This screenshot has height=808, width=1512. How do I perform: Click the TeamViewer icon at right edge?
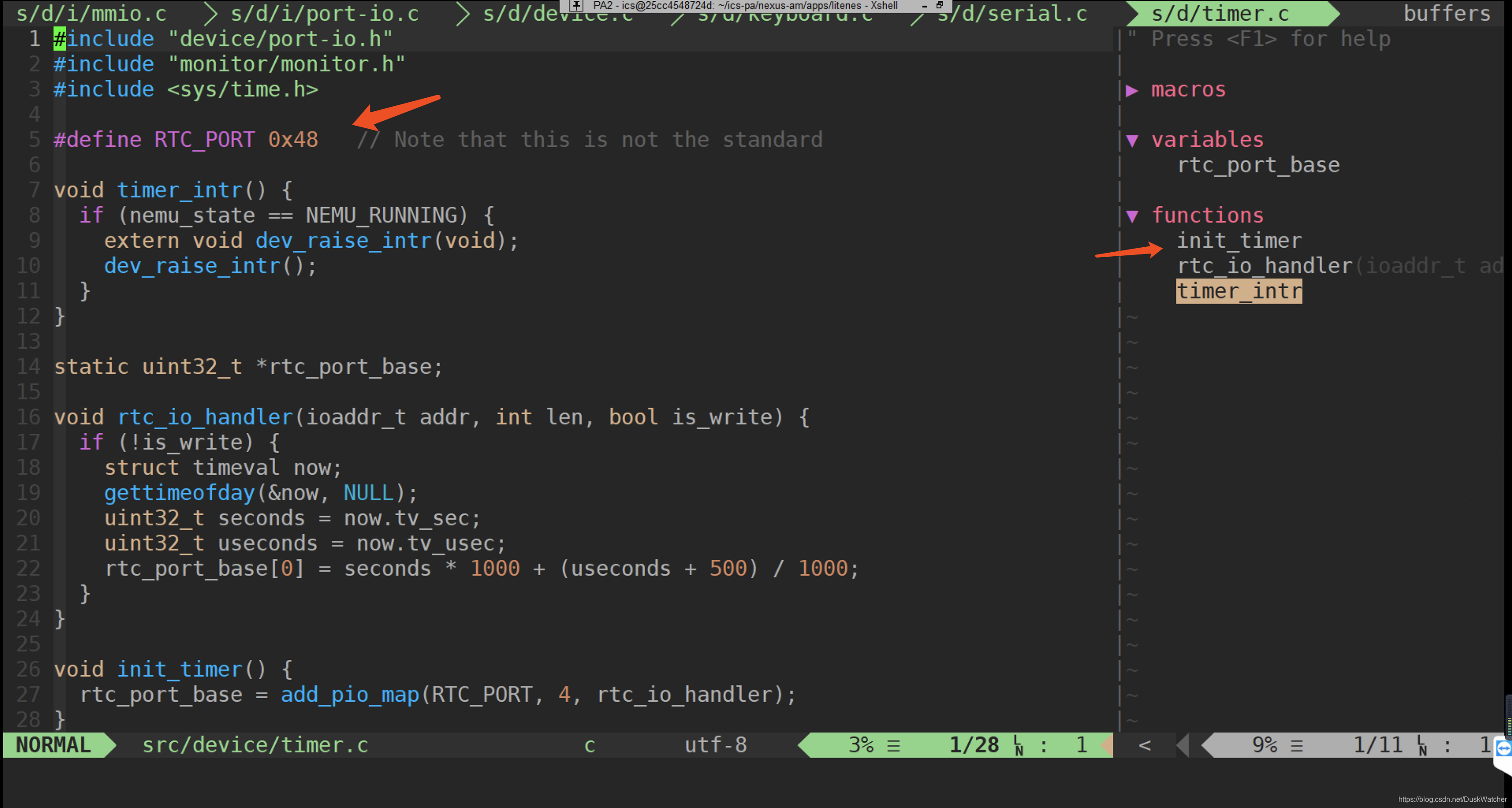[x=1504, y=748]
